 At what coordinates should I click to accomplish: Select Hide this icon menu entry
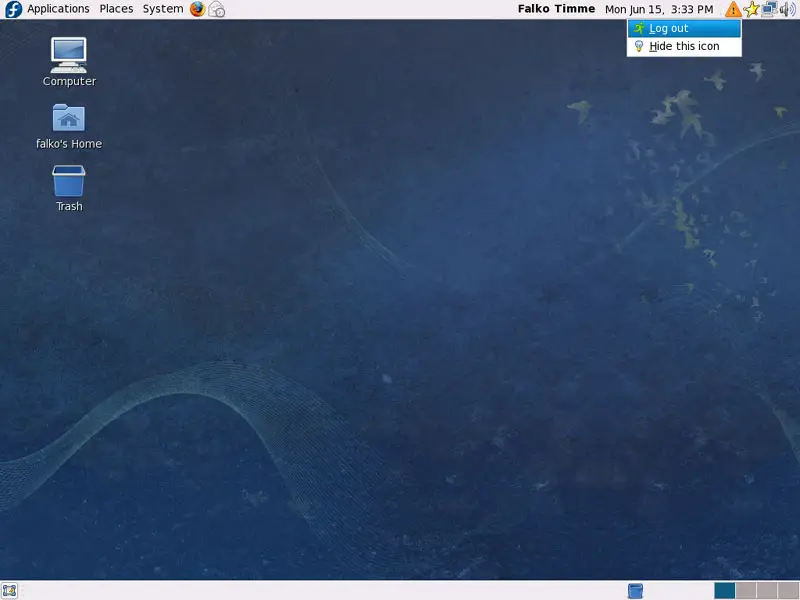pyautogui.click(x=684, y=46)
